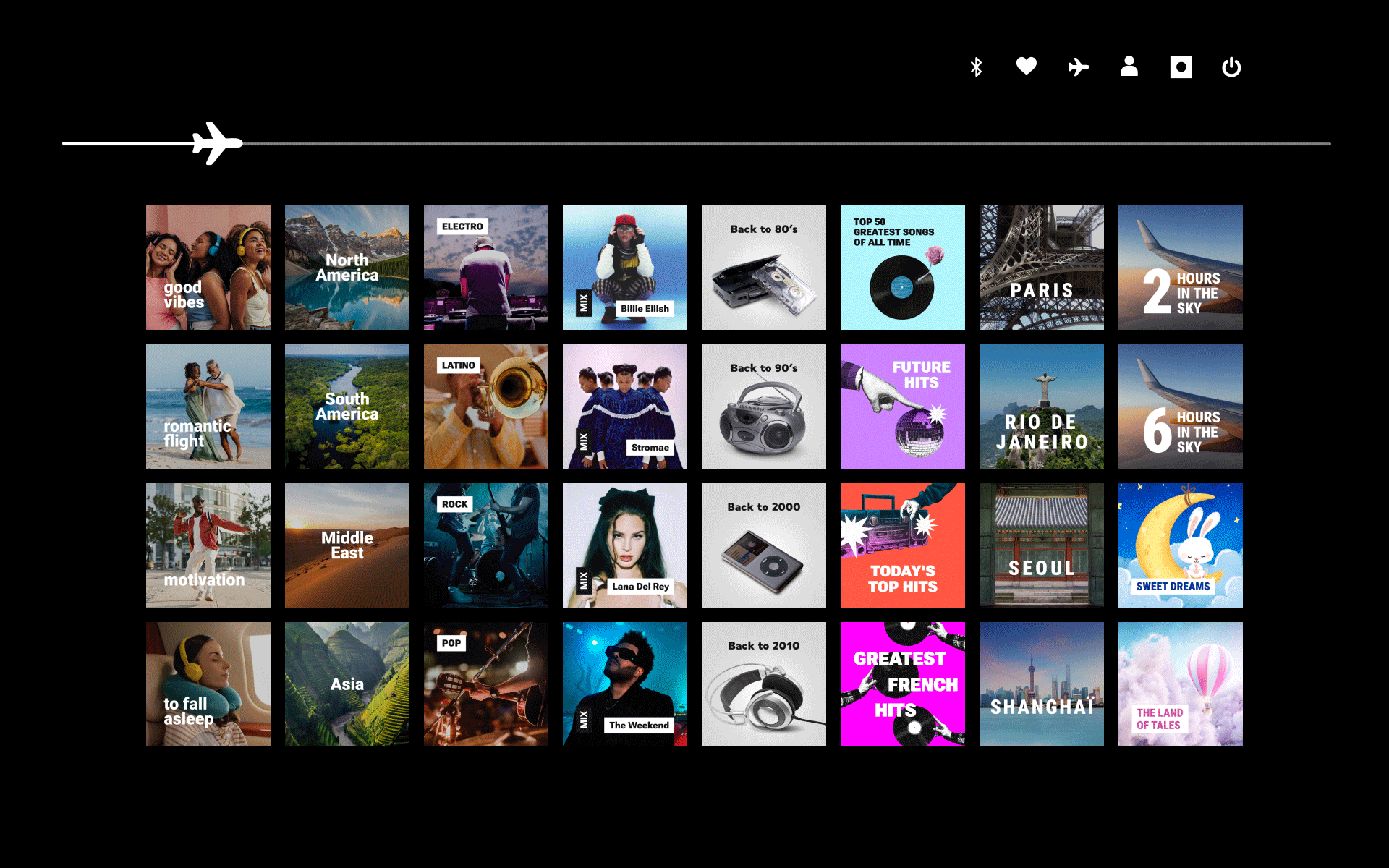Play Top 50 Greatest Songs playlist
This screenshot has width=1389, height=868.
(x=903, y=268)
